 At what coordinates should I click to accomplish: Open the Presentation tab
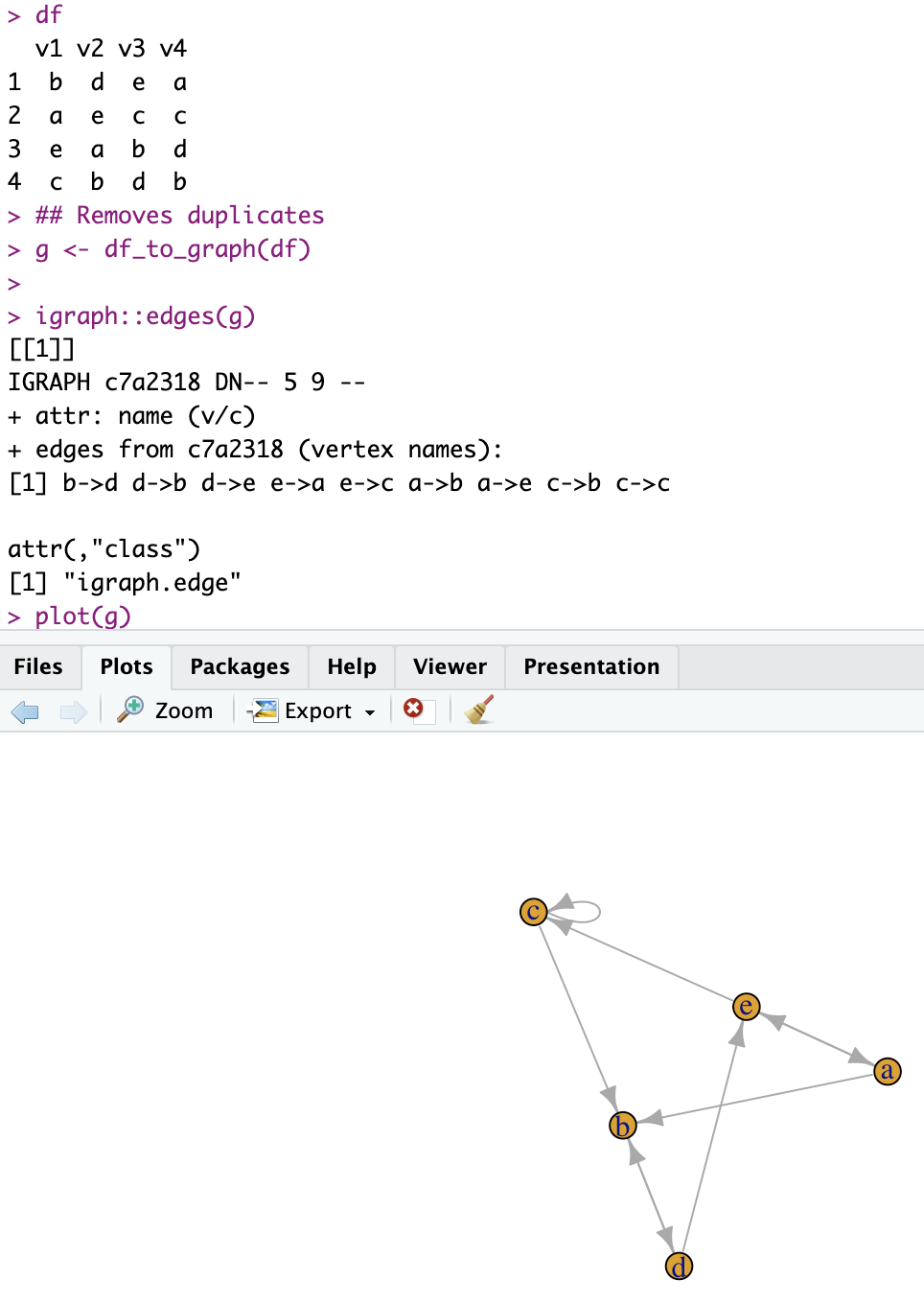tap(591, 666)
